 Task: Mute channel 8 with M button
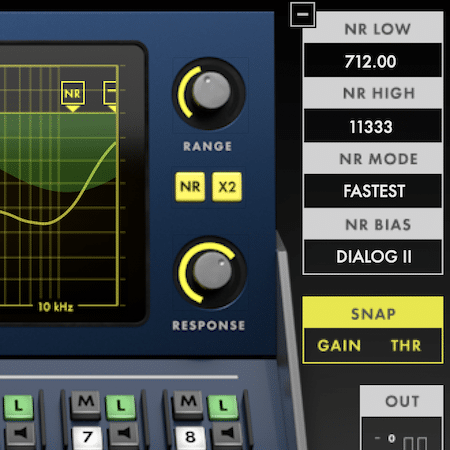click(188, 403)
